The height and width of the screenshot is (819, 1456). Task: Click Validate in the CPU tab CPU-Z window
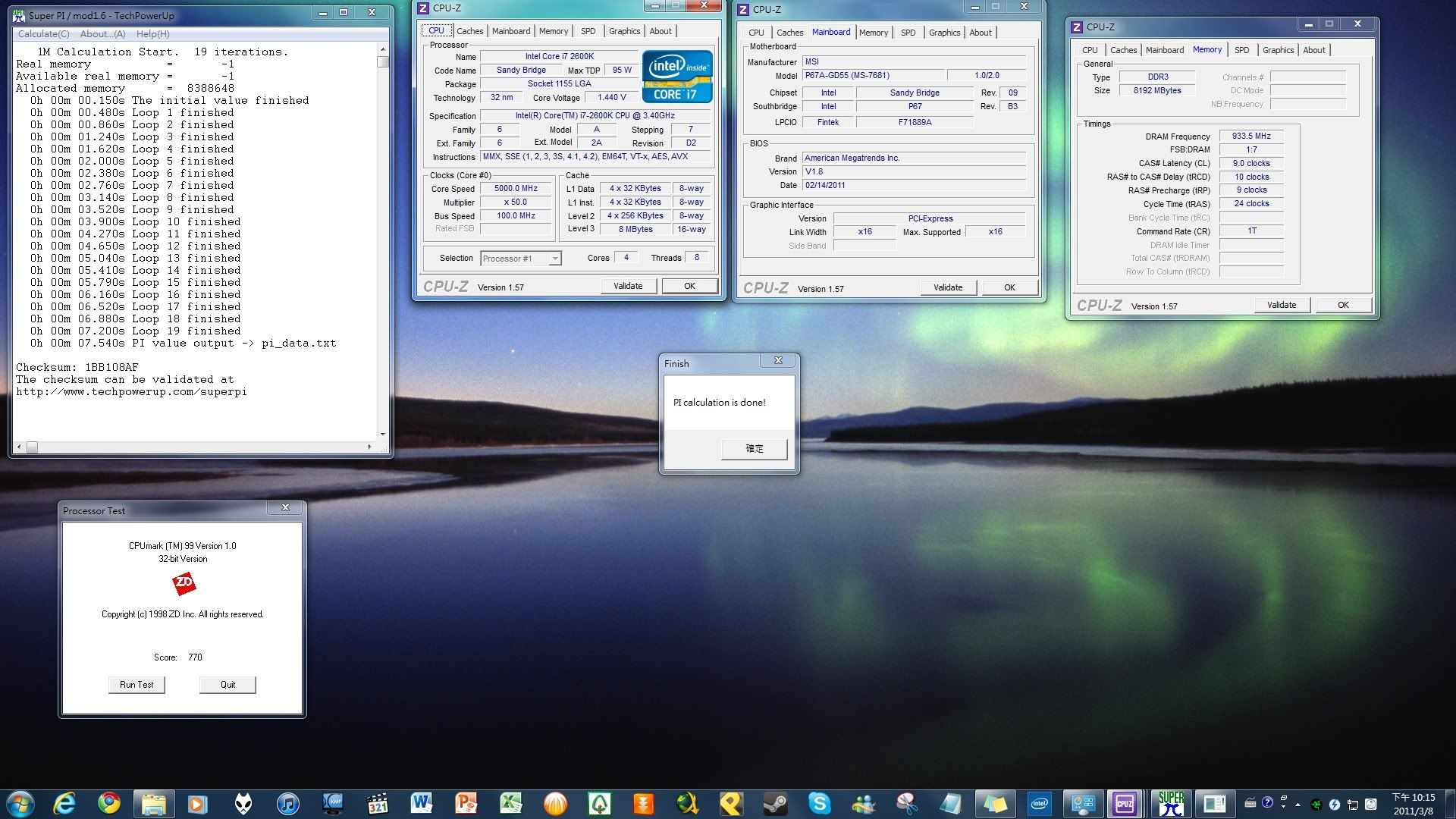click(x=628, y=286)
